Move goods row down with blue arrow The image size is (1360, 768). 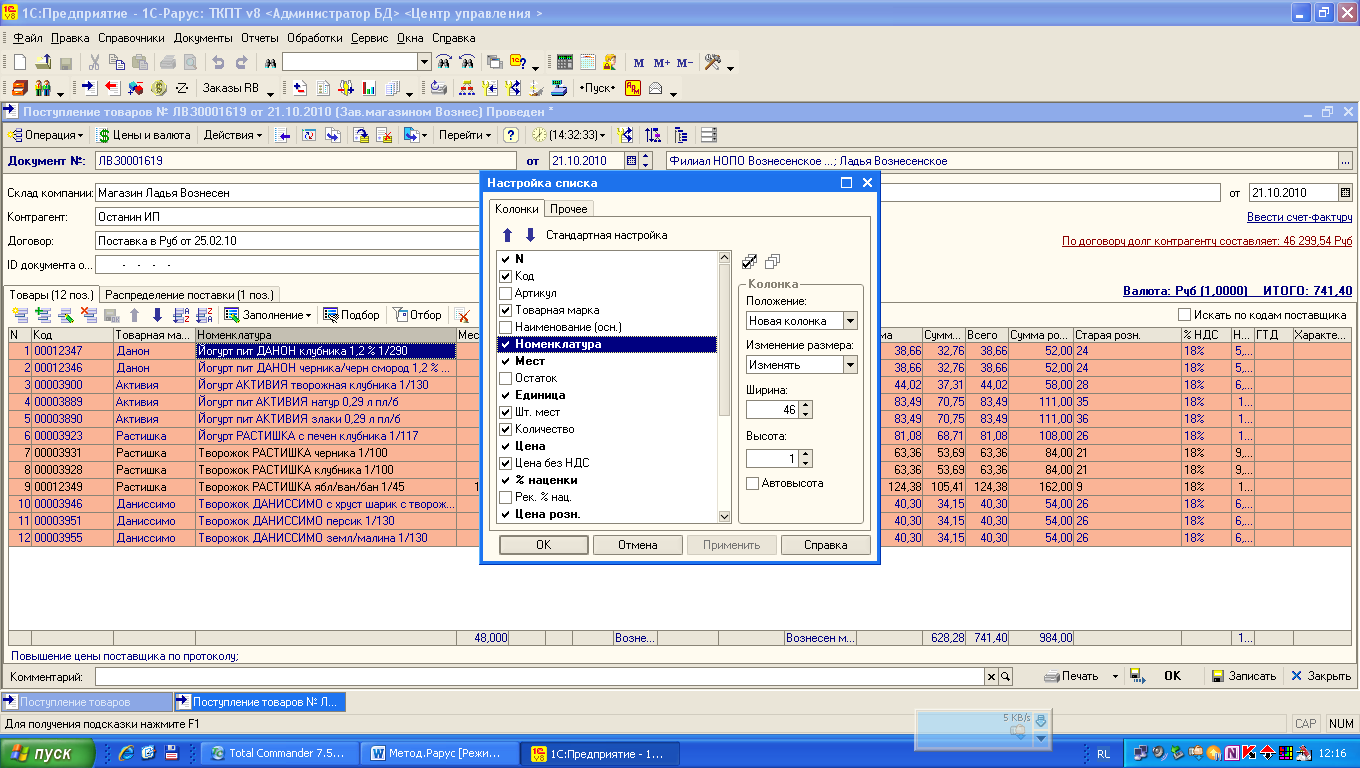click(x=157, y=315)
